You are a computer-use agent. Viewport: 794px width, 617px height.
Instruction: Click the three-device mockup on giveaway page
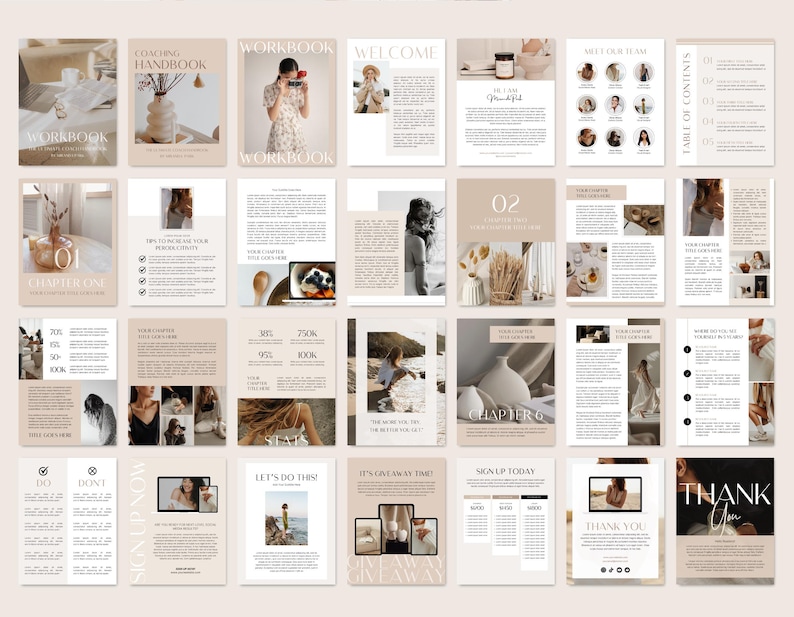[396, 529]
